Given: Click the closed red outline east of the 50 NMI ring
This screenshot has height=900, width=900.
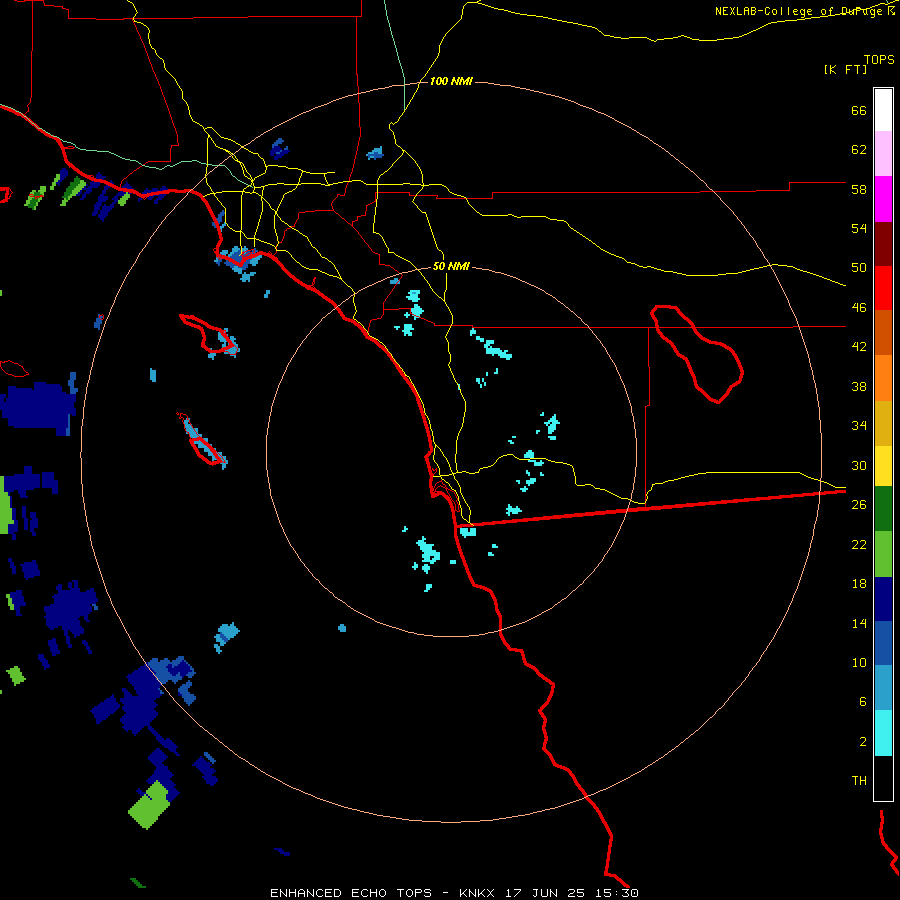Looking at the screenshot, I should pyautogui.click(x=697, y=354).
